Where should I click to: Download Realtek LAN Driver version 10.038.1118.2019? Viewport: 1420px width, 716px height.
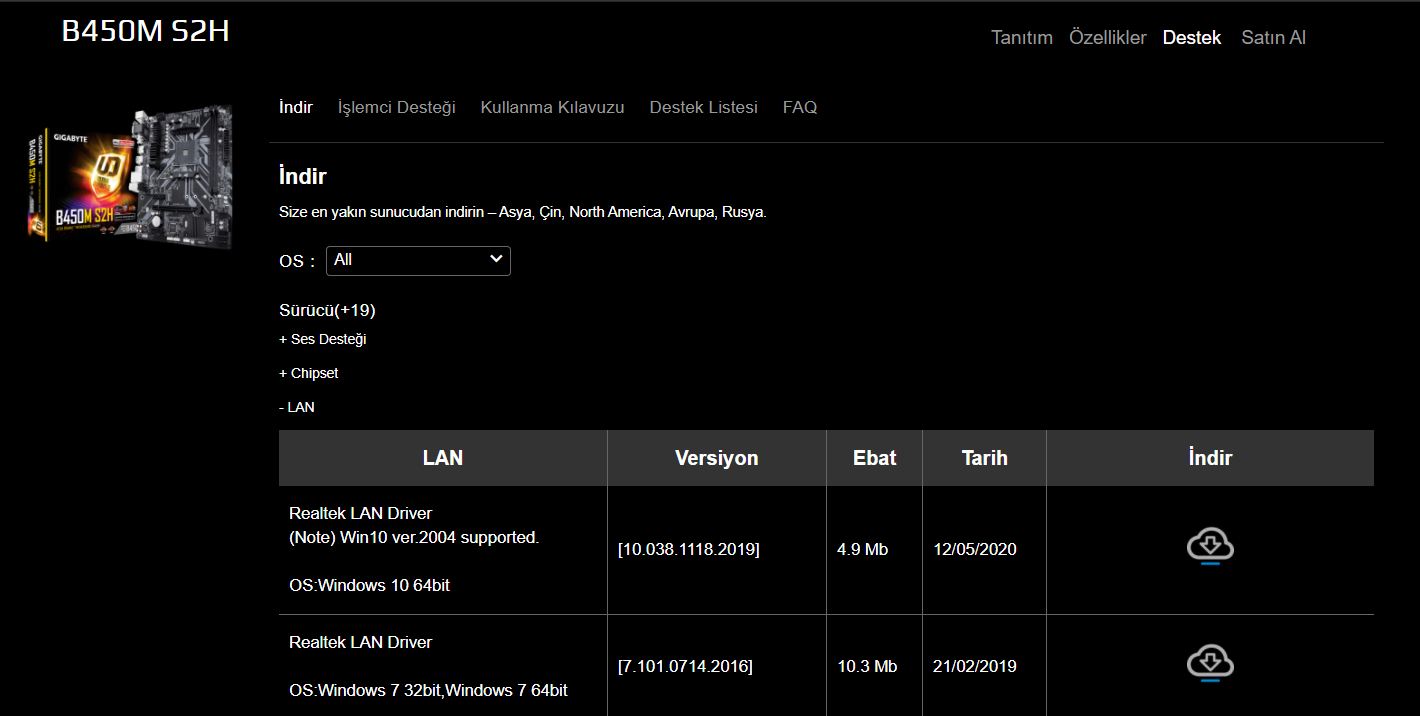[1210, 547]
